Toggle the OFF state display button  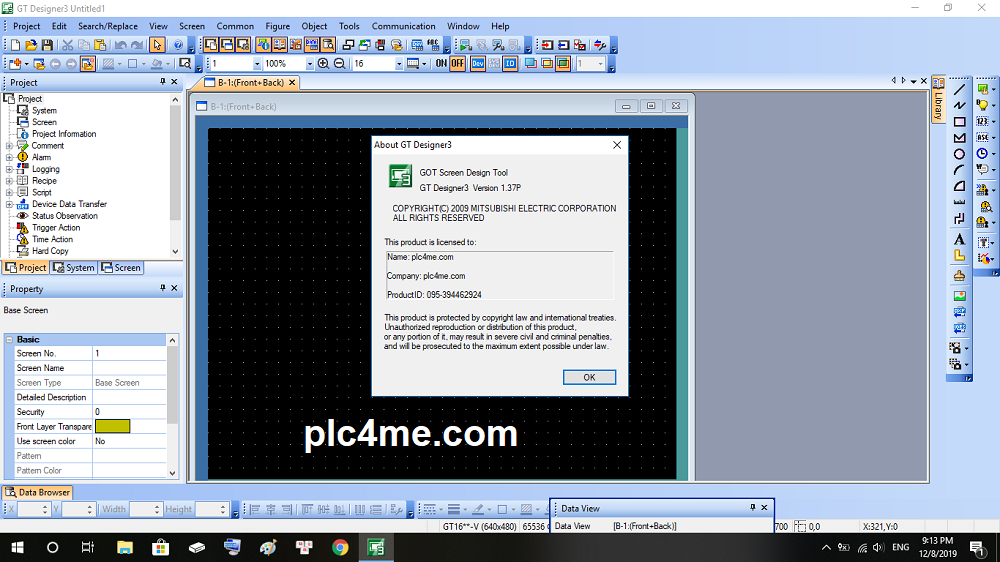[457, 63]
